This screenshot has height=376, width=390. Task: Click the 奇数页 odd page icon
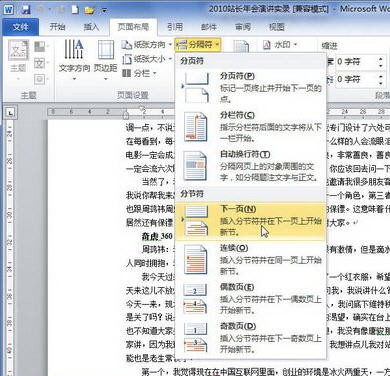tap(196, 337)
